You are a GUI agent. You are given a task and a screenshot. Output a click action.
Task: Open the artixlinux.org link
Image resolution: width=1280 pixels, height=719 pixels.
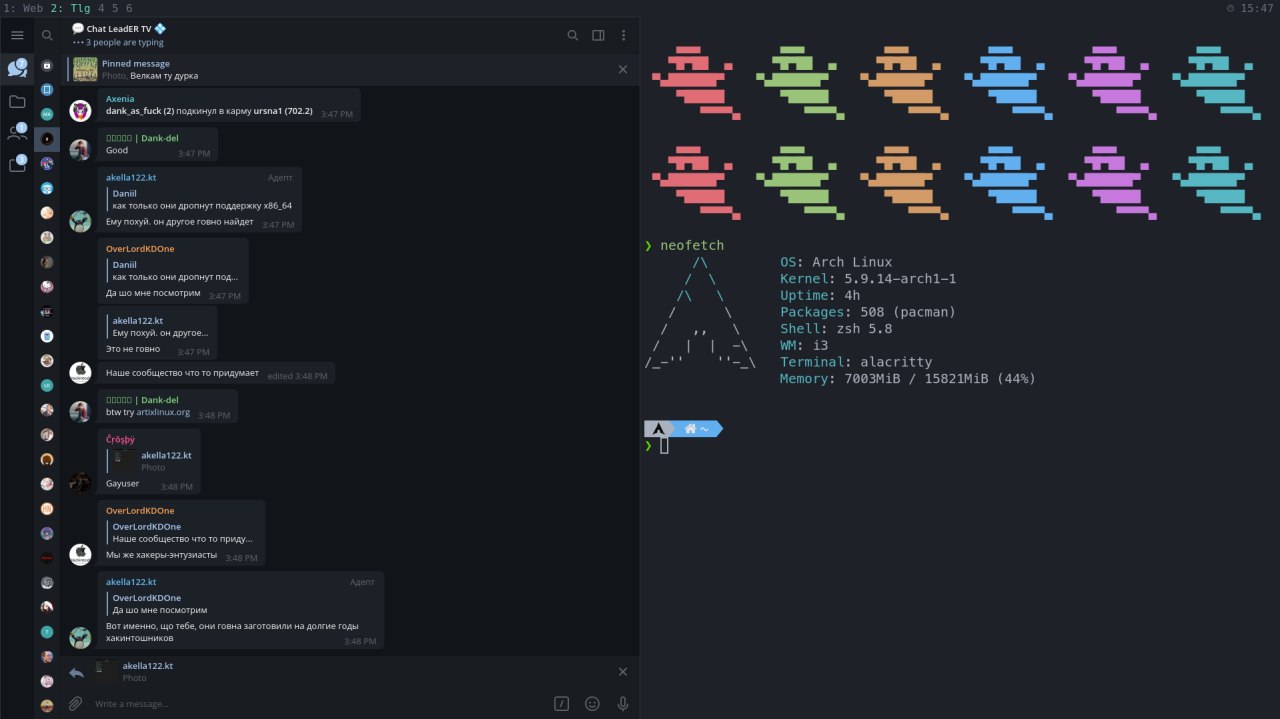[163, 412]
